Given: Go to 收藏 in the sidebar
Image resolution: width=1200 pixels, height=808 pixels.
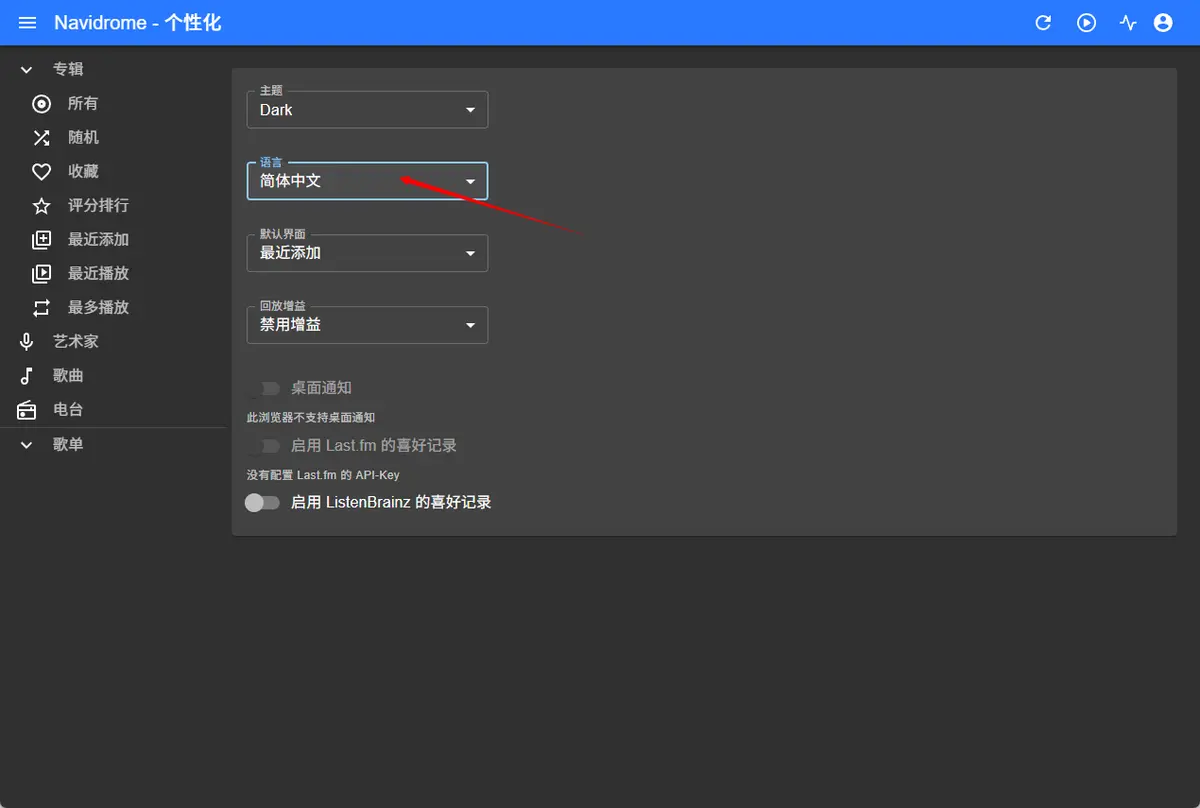Looking at the screenshot, I should [83, 172].
